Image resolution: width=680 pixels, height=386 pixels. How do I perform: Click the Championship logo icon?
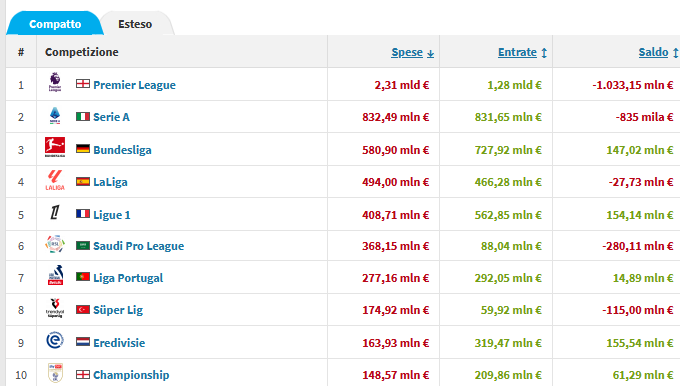tap(55, 373)
